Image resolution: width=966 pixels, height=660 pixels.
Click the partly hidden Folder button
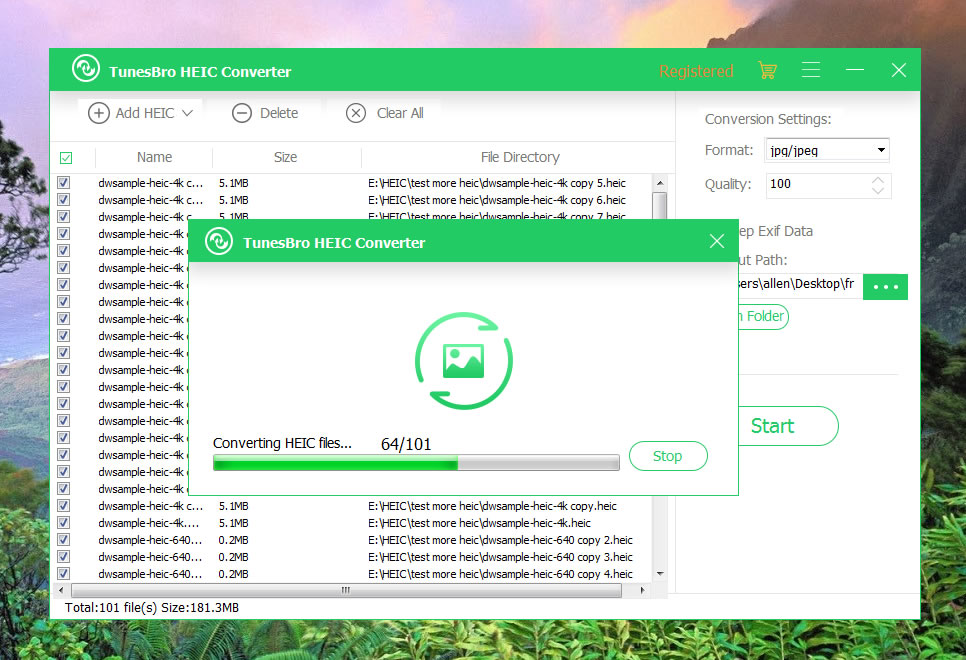tap(763, 317)
